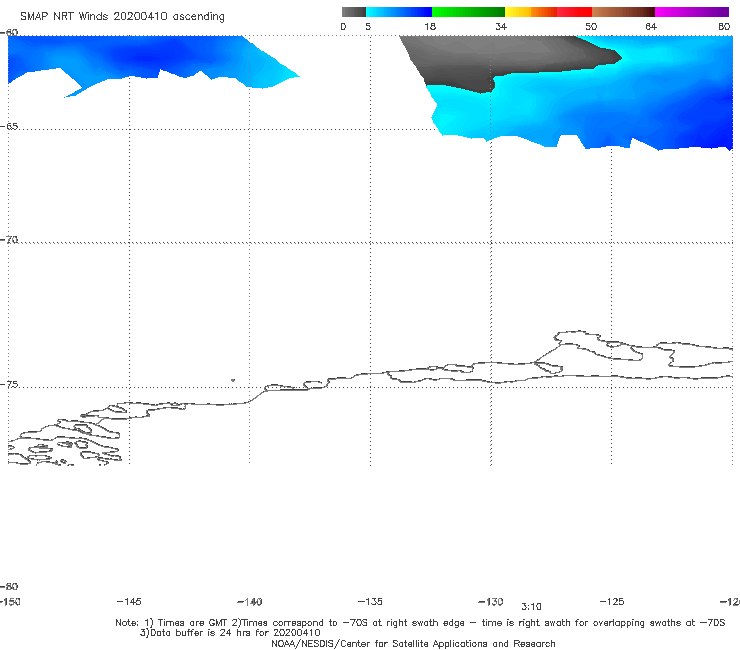Click the longitude label '-145'
This screenshot has height=650, width=740.
pos(129,601)
